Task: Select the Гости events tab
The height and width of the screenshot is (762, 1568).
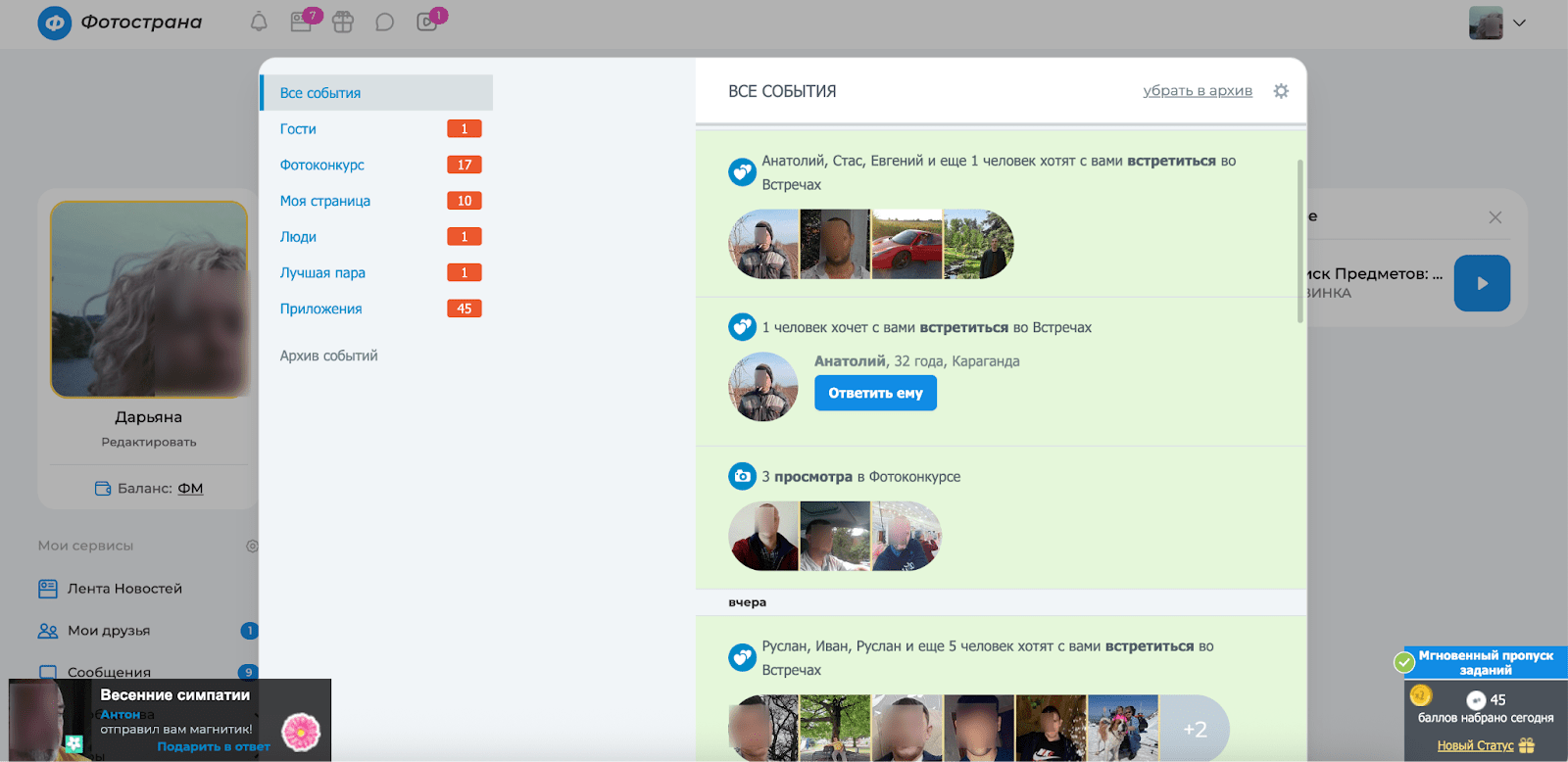Action: [x=298, y=129]
